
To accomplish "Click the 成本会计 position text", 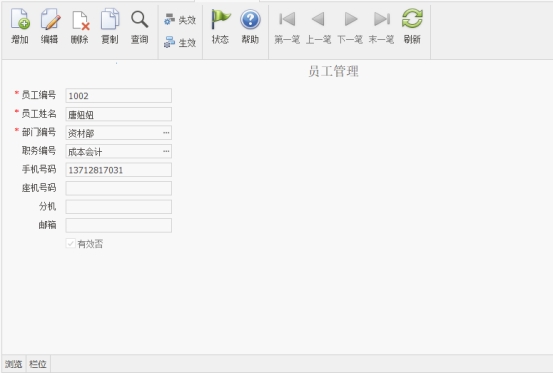I will [85, 152].
